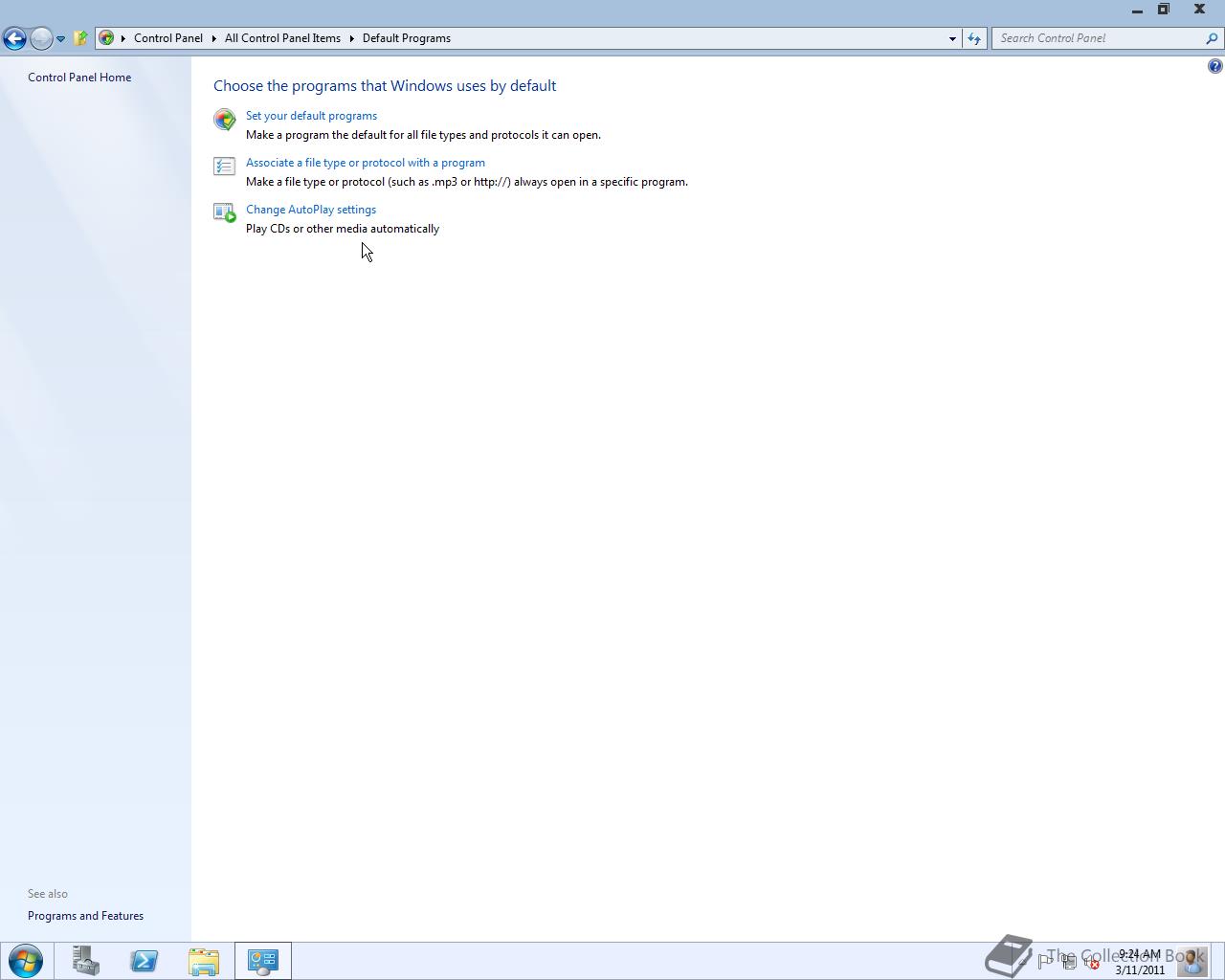Launch Server Manager from taskbar
1225x980 pixels.
pyautogui.click(x=86, y=961)
